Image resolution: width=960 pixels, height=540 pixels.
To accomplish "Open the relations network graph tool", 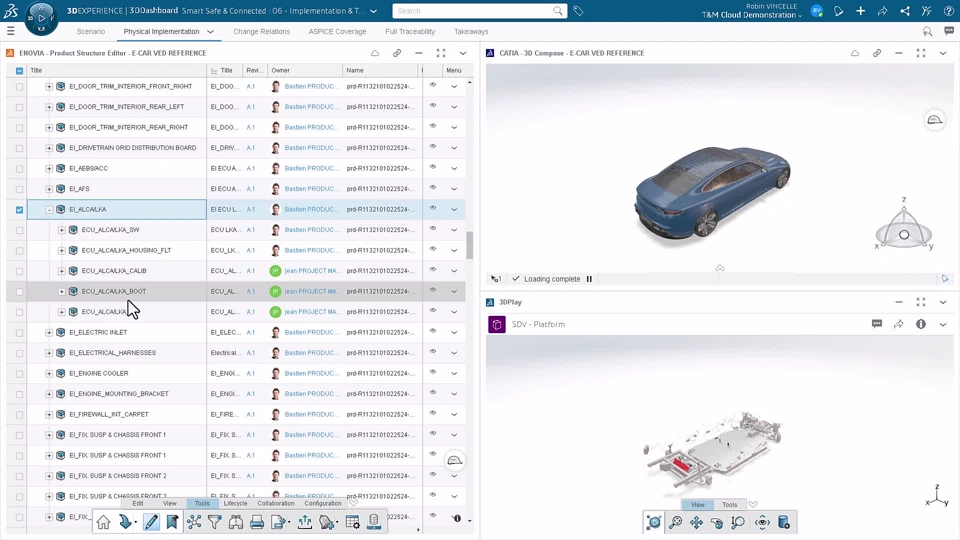I will [x=194, y=522].
